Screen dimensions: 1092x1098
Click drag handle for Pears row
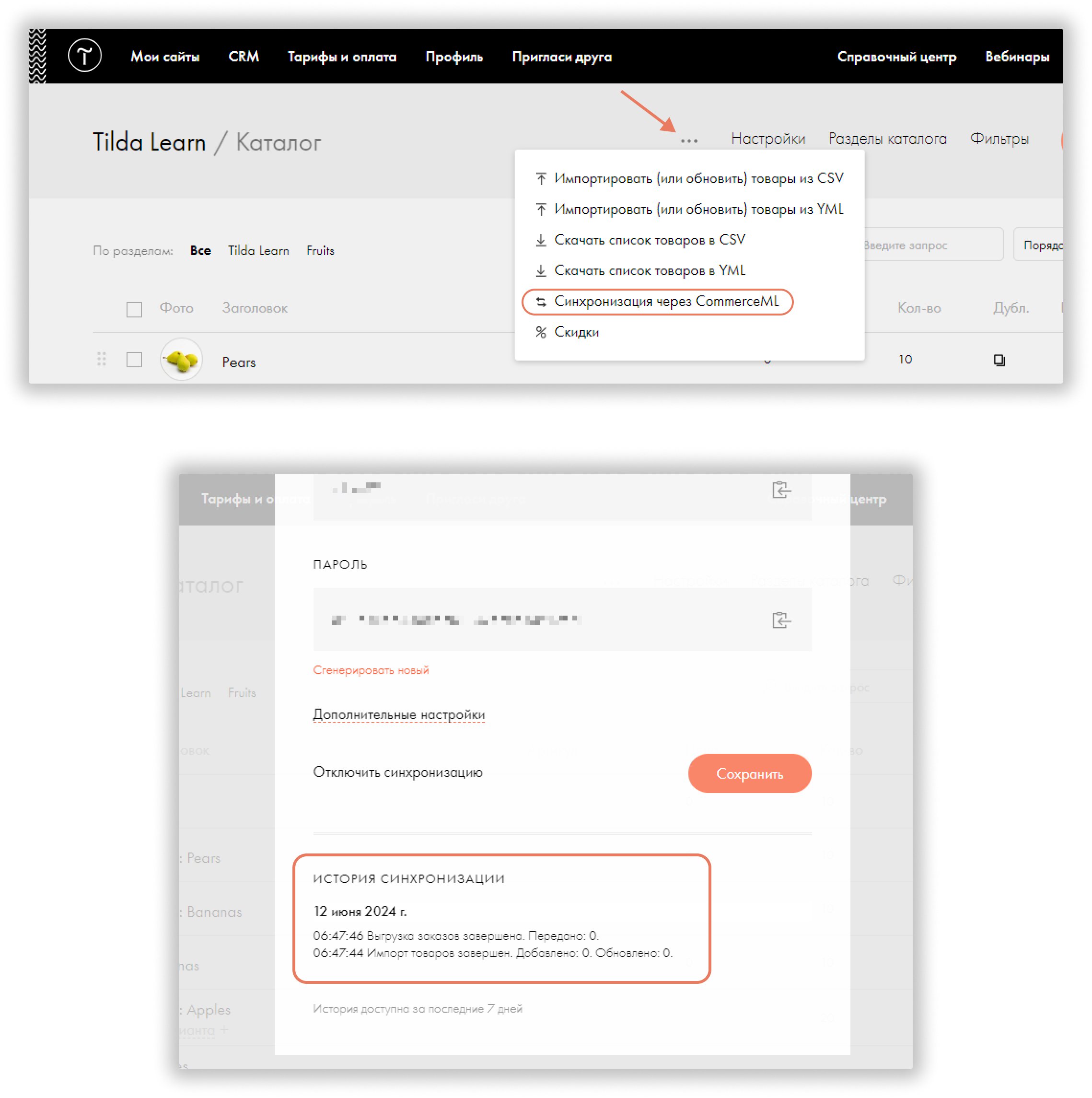tap(102, 359)
